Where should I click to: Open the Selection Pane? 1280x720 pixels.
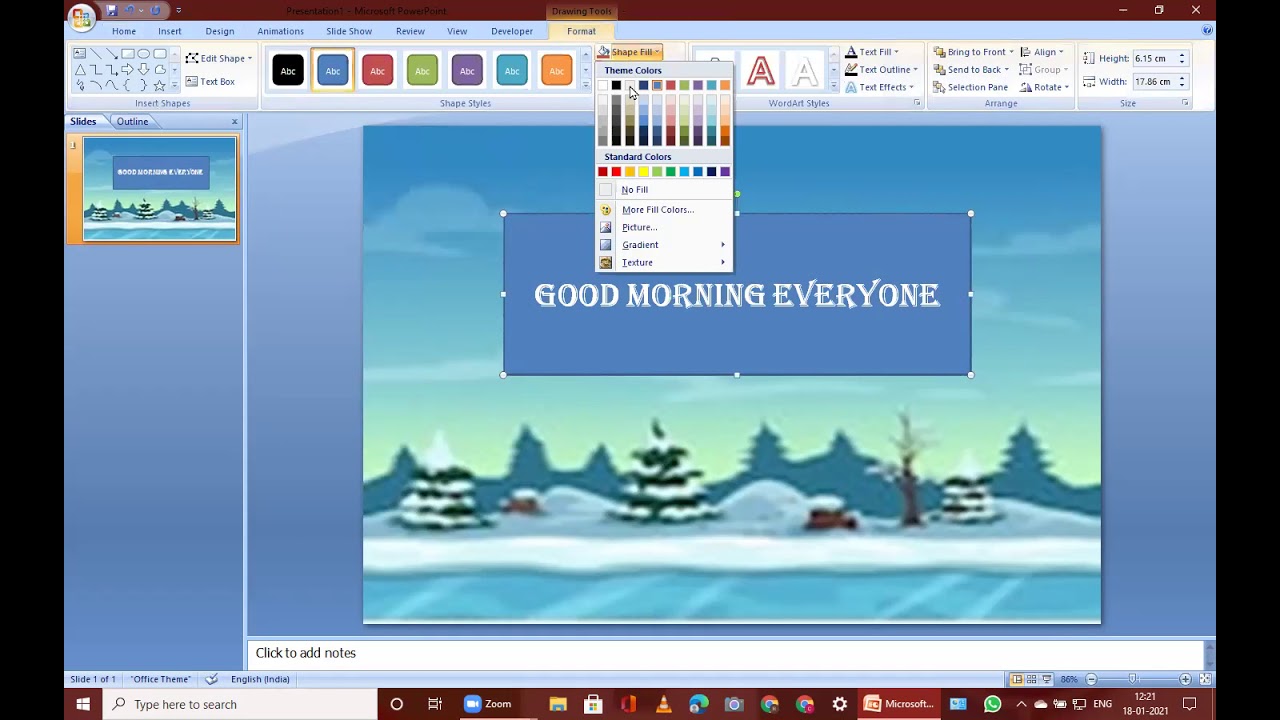coord(971,87)
